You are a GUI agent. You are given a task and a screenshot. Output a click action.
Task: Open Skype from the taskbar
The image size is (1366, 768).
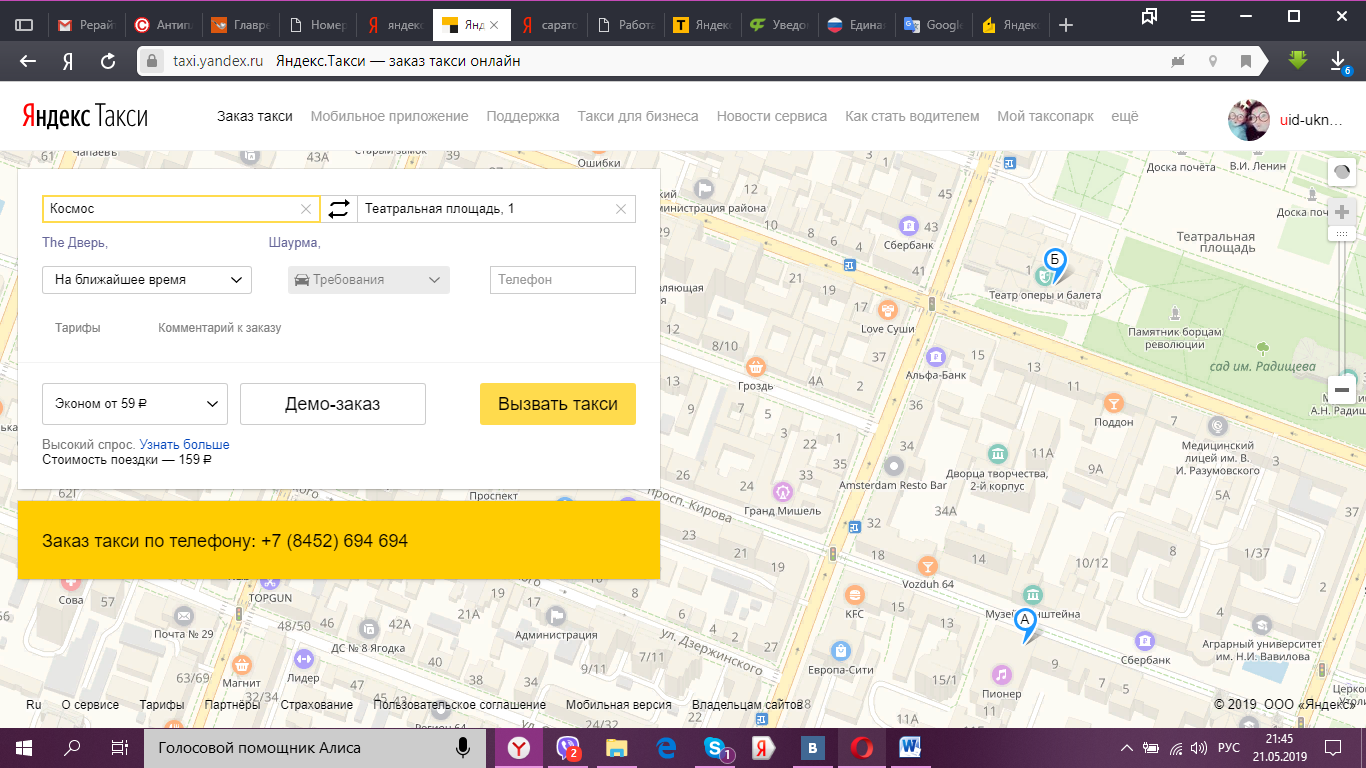716,747
